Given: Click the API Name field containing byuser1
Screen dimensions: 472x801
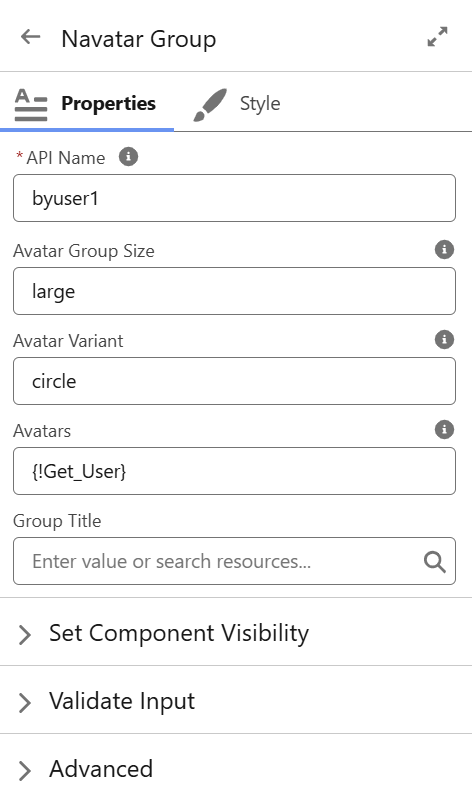Looking at the screenshot, I should [234, 198].
